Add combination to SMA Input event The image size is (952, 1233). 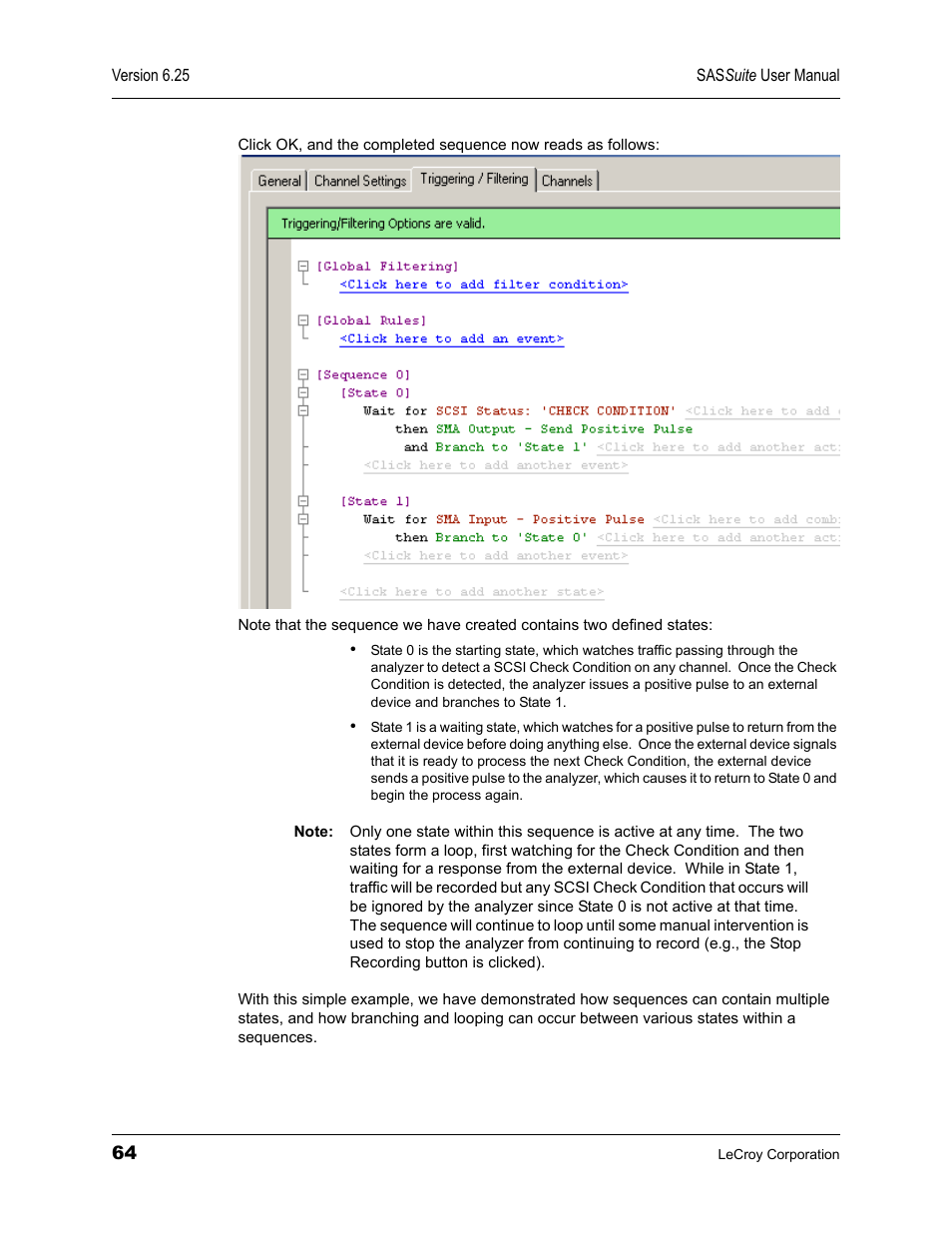(x=746, y=519)
